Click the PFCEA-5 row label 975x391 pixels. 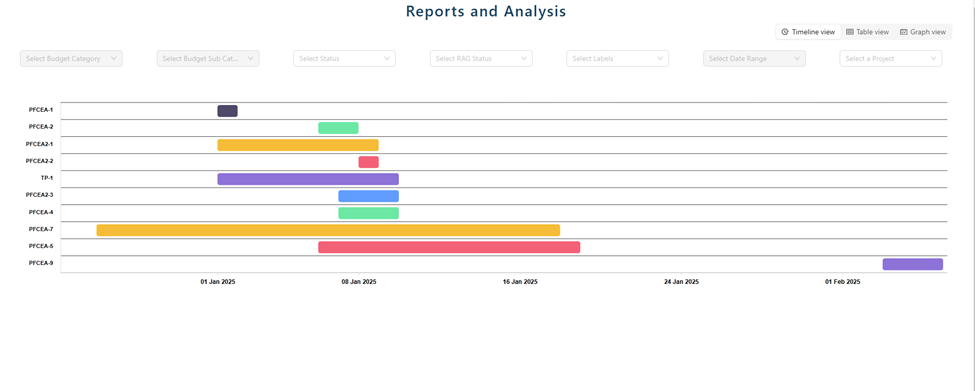click(41, 246)
